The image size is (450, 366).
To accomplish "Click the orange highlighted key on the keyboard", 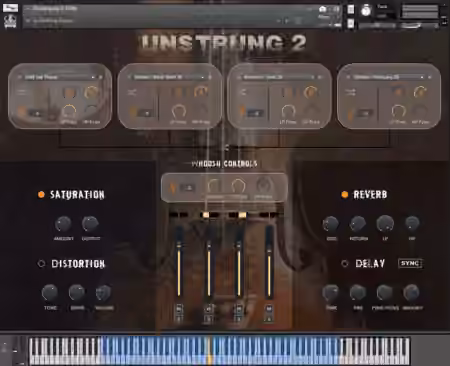I will (209, 351).
